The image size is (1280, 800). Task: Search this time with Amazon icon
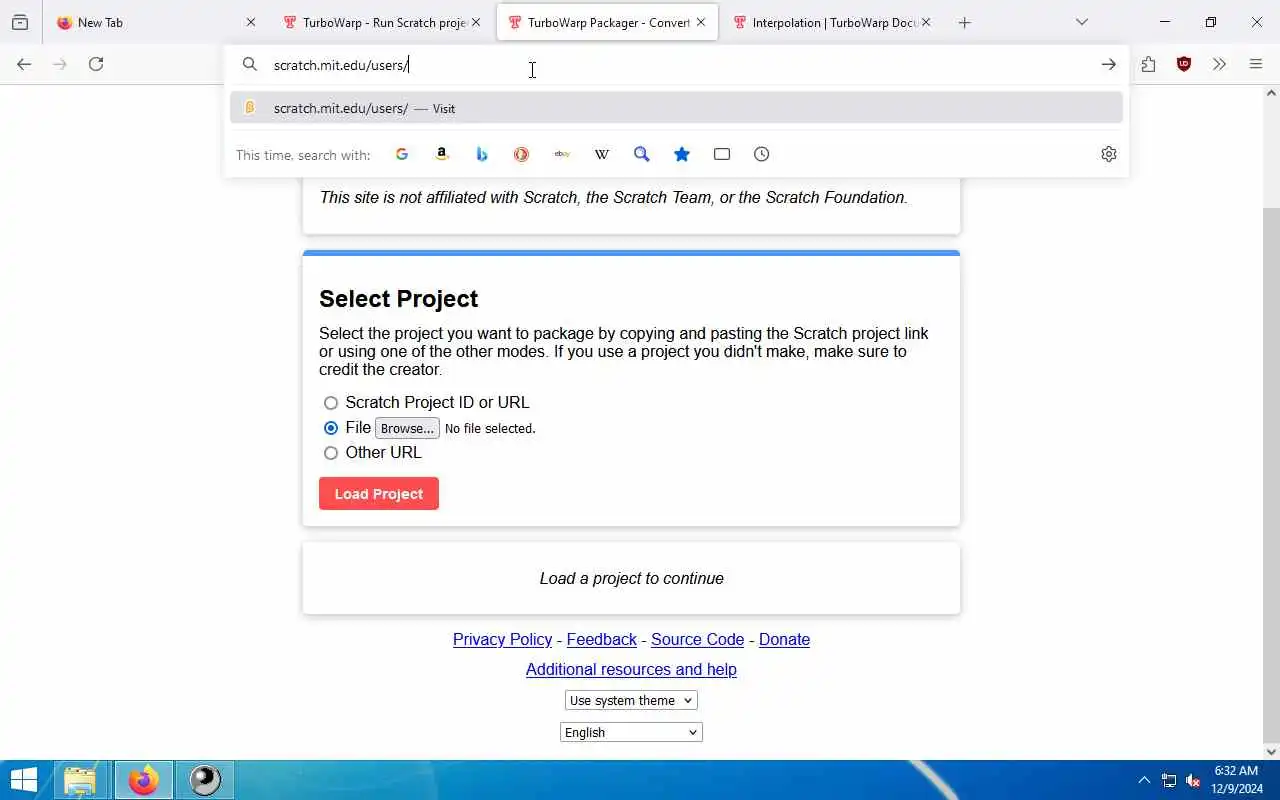(x=442, y=154)
